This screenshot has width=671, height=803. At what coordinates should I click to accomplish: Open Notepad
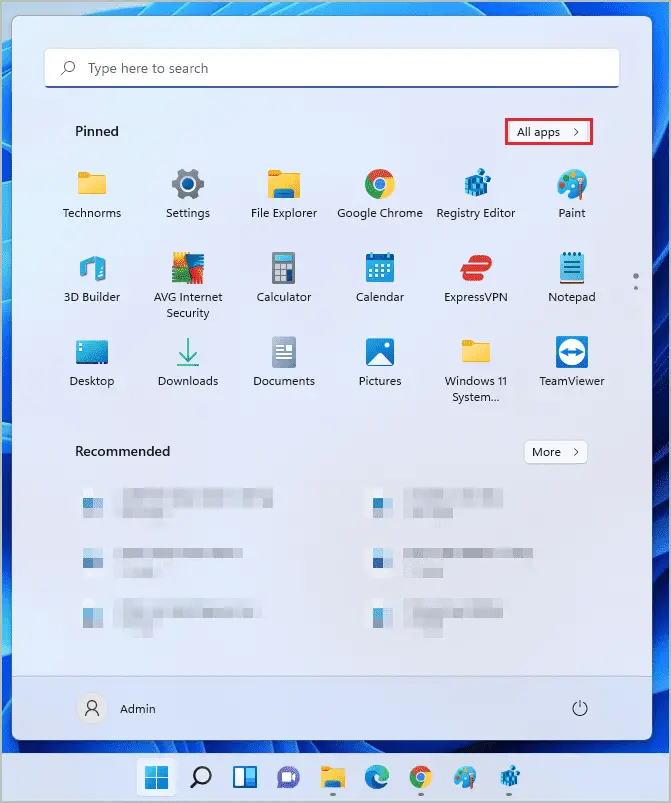click(572, 278)
